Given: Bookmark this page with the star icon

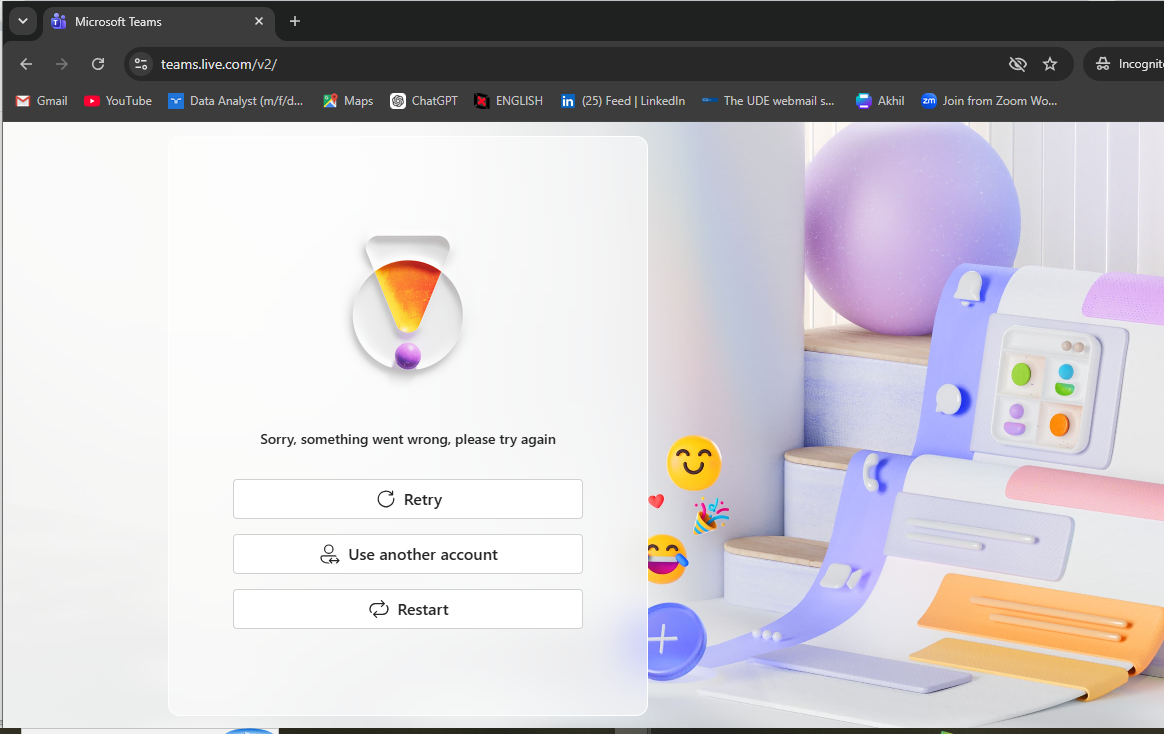Looking at the screenshot, I should (1050, 64).
